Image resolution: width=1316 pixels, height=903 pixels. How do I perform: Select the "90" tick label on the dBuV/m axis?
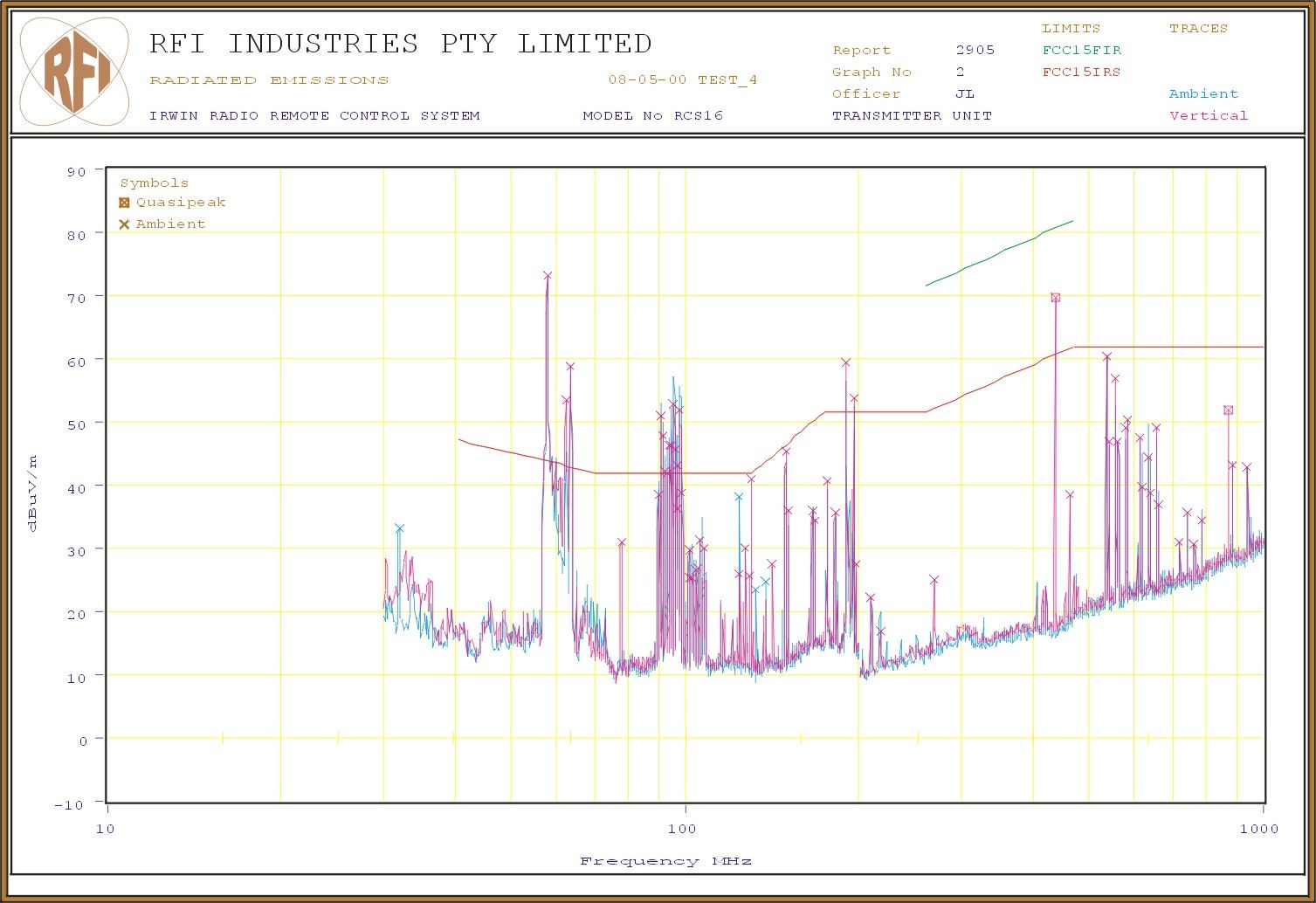[x=77, y=172]
